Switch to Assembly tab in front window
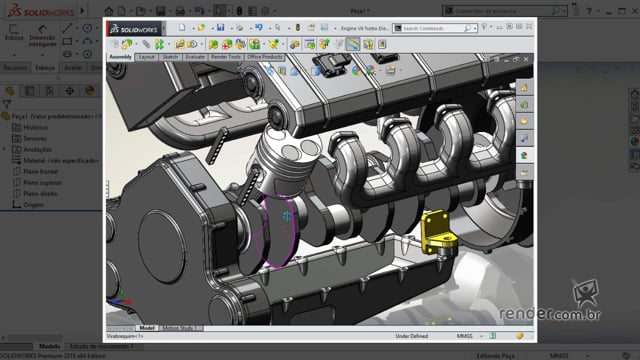Viewport: 640px width, 360px height. [120, 57]
